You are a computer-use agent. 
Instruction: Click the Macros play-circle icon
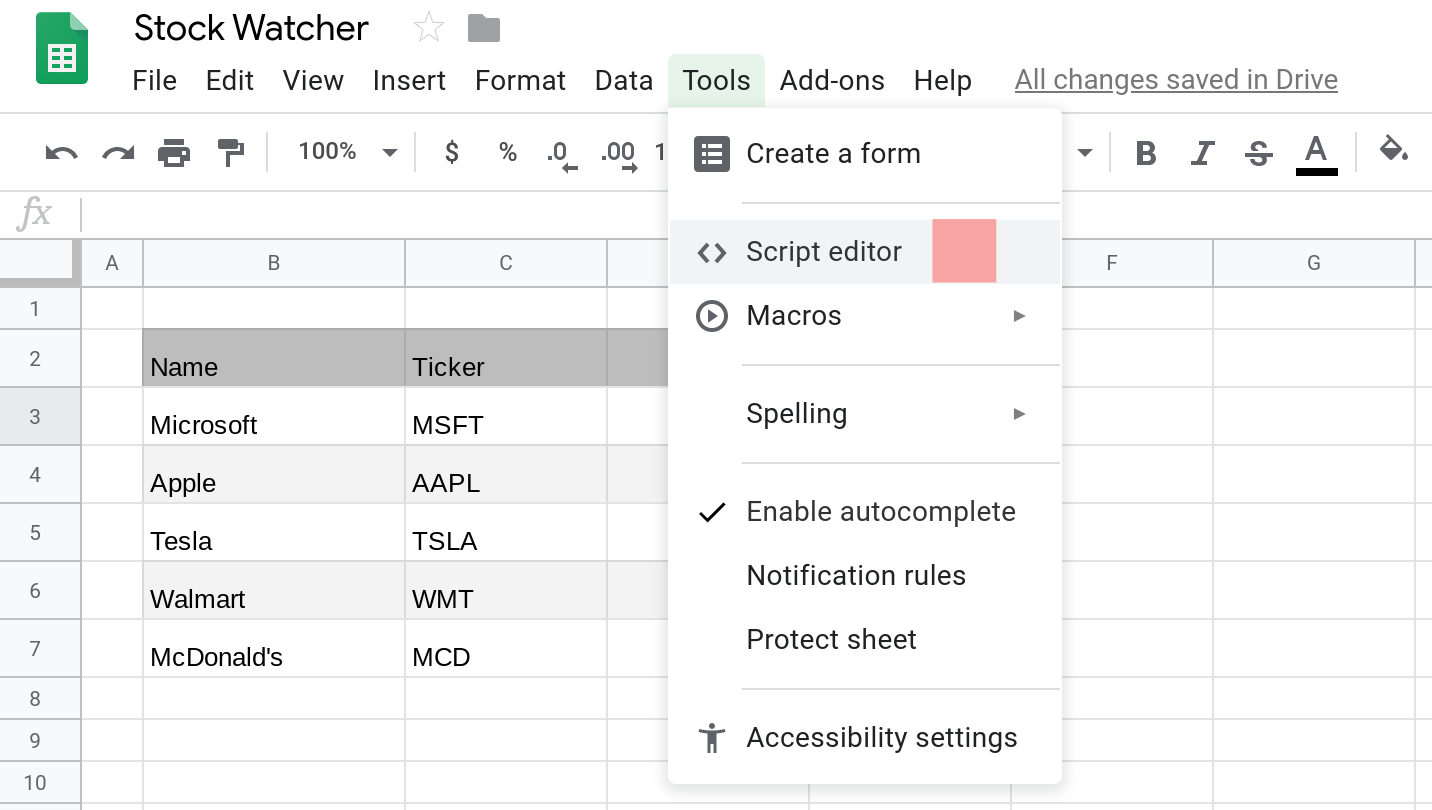(712, 316)
